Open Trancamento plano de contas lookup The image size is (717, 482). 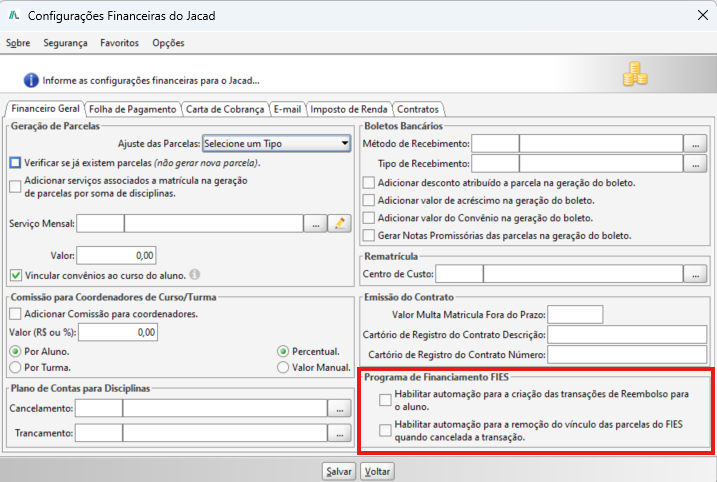[x=339, y=433]
